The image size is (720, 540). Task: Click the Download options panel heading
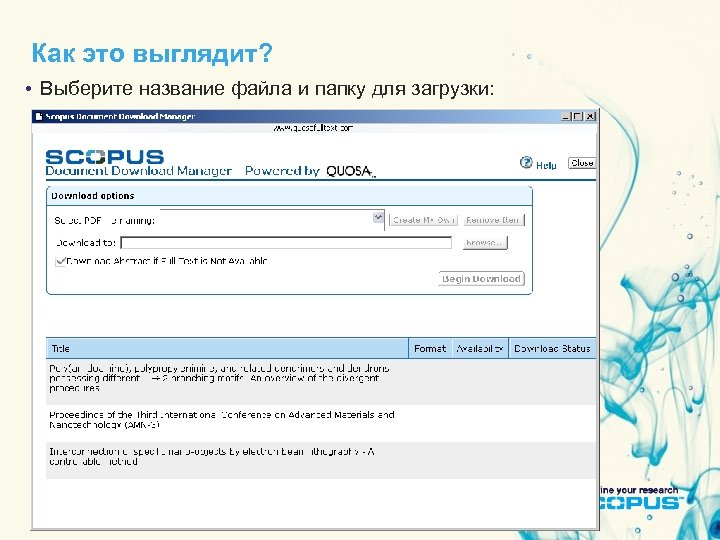[x=93, y=196]
